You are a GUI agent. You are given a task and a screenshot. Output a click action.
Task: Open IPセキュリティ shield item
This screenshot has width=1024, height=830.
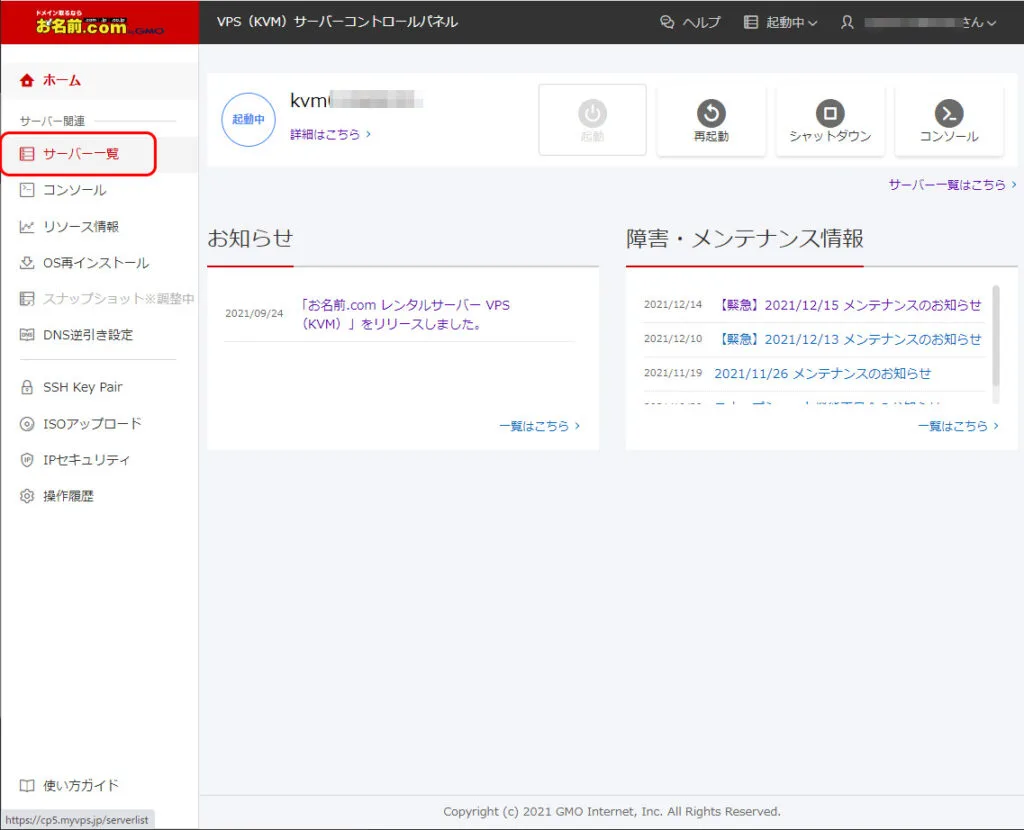86,460
